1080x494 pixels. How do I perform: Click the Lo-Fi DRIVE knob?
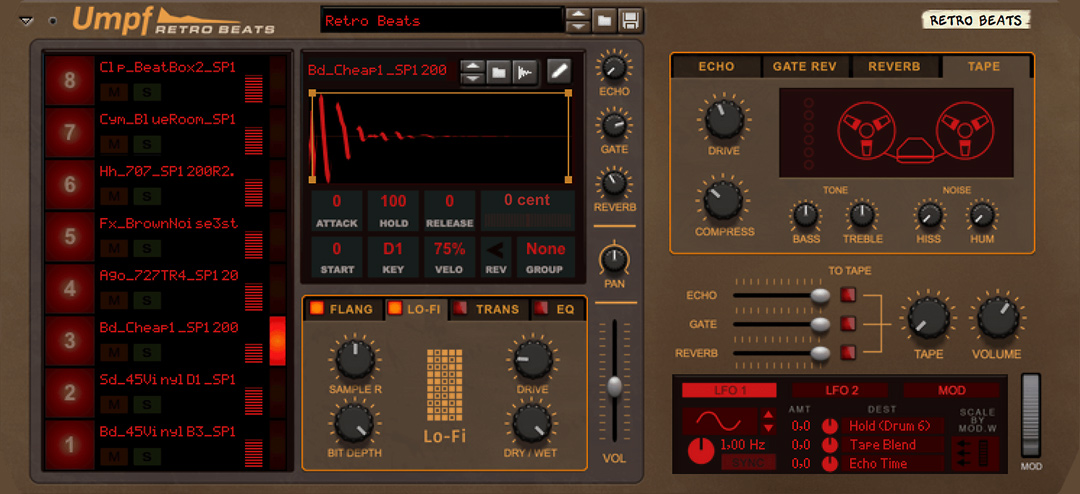(x=532, y=358)
